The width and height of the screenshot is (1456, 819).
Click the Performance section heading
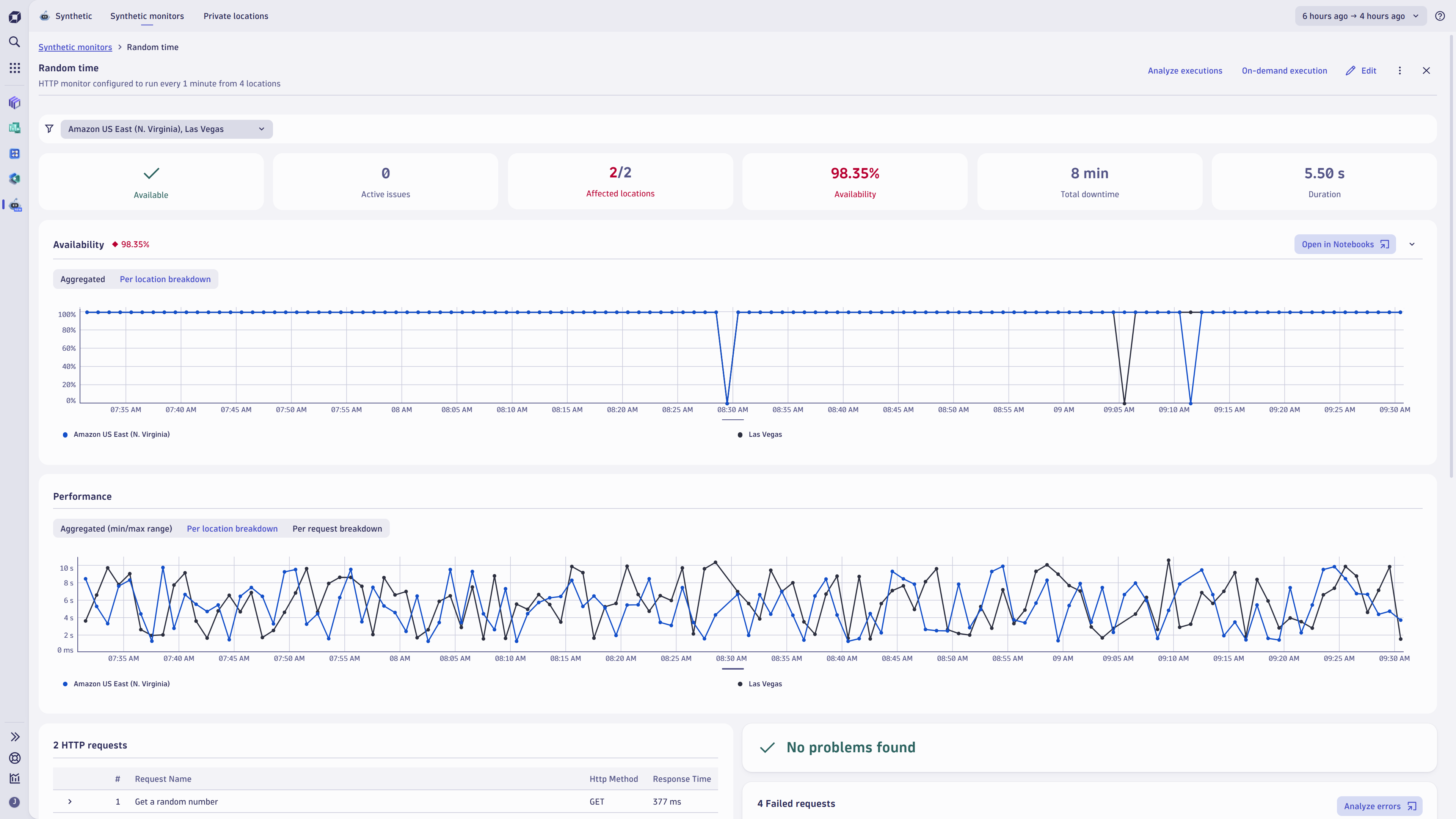[x=82, y=496]
